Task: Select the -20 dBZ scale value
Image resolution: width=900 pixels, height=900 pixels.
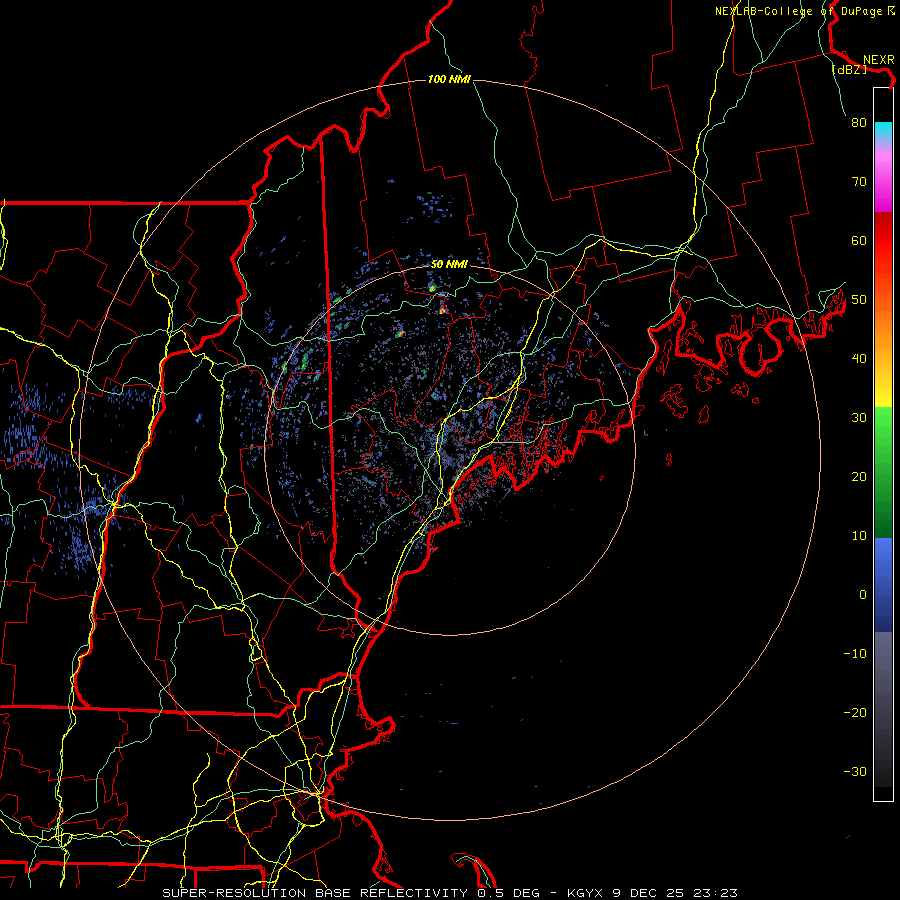Action: [x=855, y=712]
